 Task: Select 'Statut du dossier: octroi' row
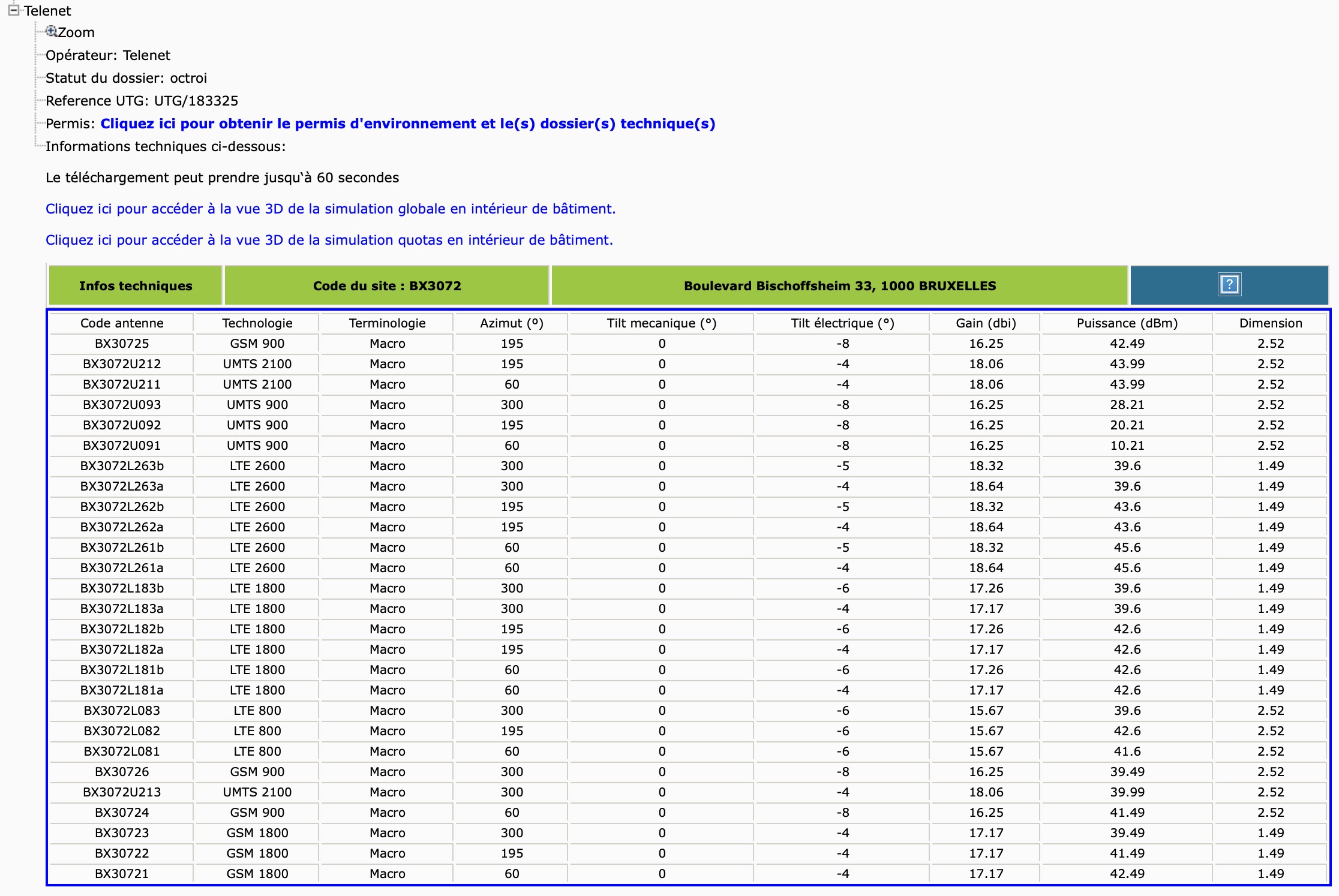pos(126,78)
